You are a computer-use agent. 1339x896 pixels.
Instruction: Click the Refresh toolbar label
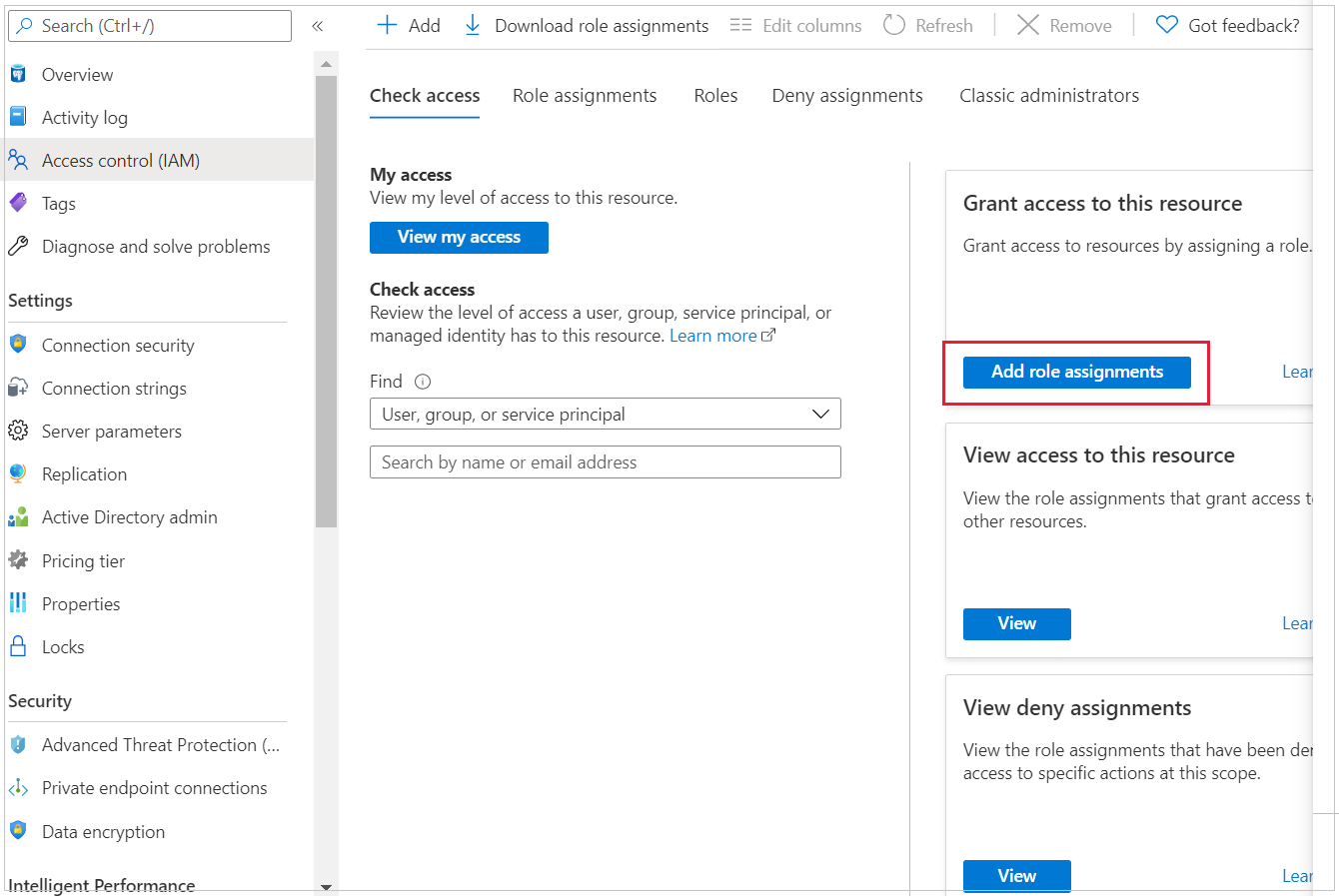(944, 26)
